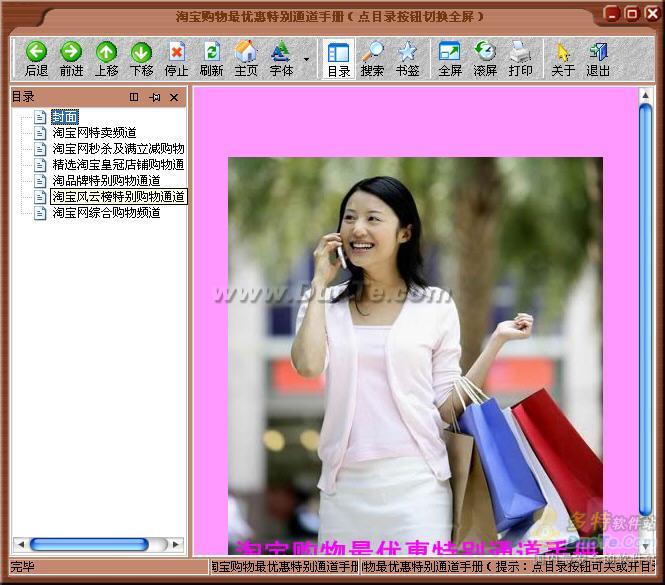665x585 pixels.
Task: Click the 字体 font icon
Action: tap(281, 51)
